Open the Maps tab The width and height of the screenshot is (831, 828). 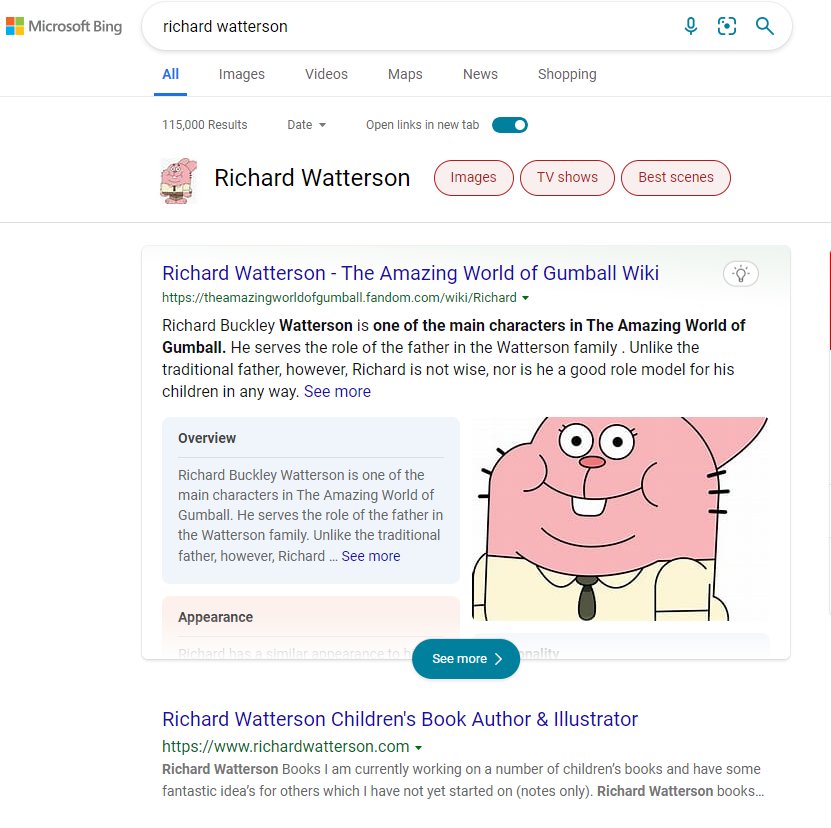405,74
